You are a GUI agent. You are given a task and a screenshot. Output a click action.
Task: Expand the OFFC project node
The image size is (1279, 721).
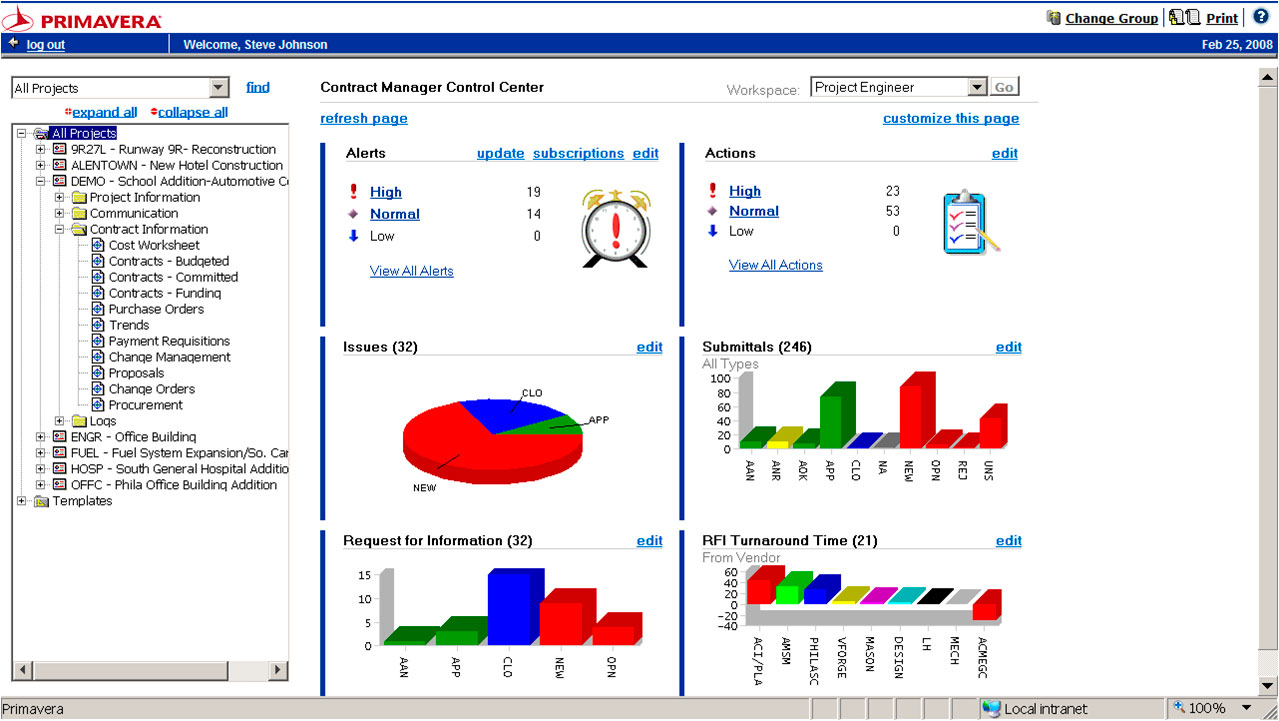pos(41,485)
